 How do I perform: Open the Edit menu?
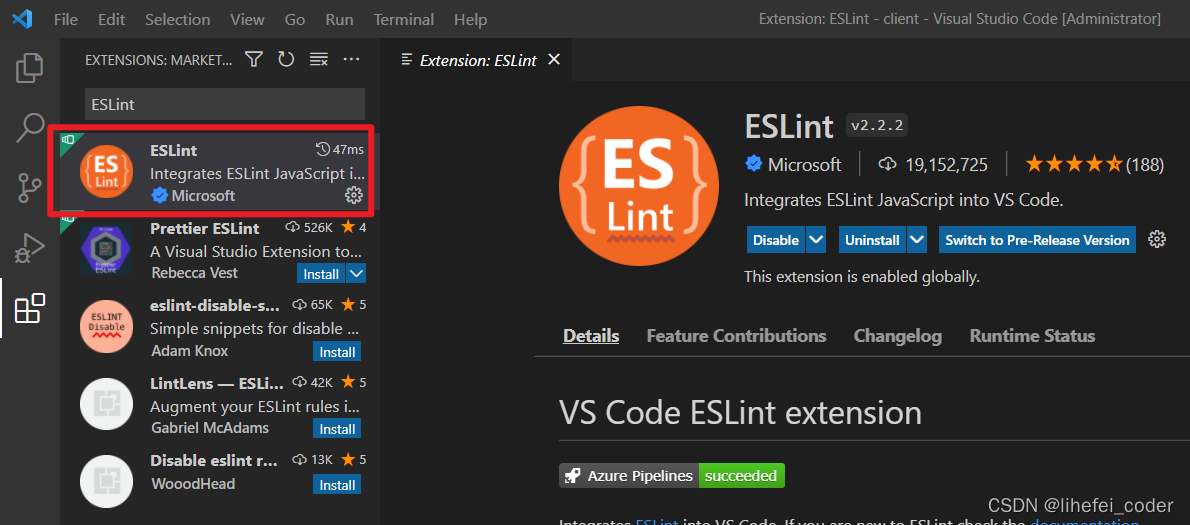(111, 20)
